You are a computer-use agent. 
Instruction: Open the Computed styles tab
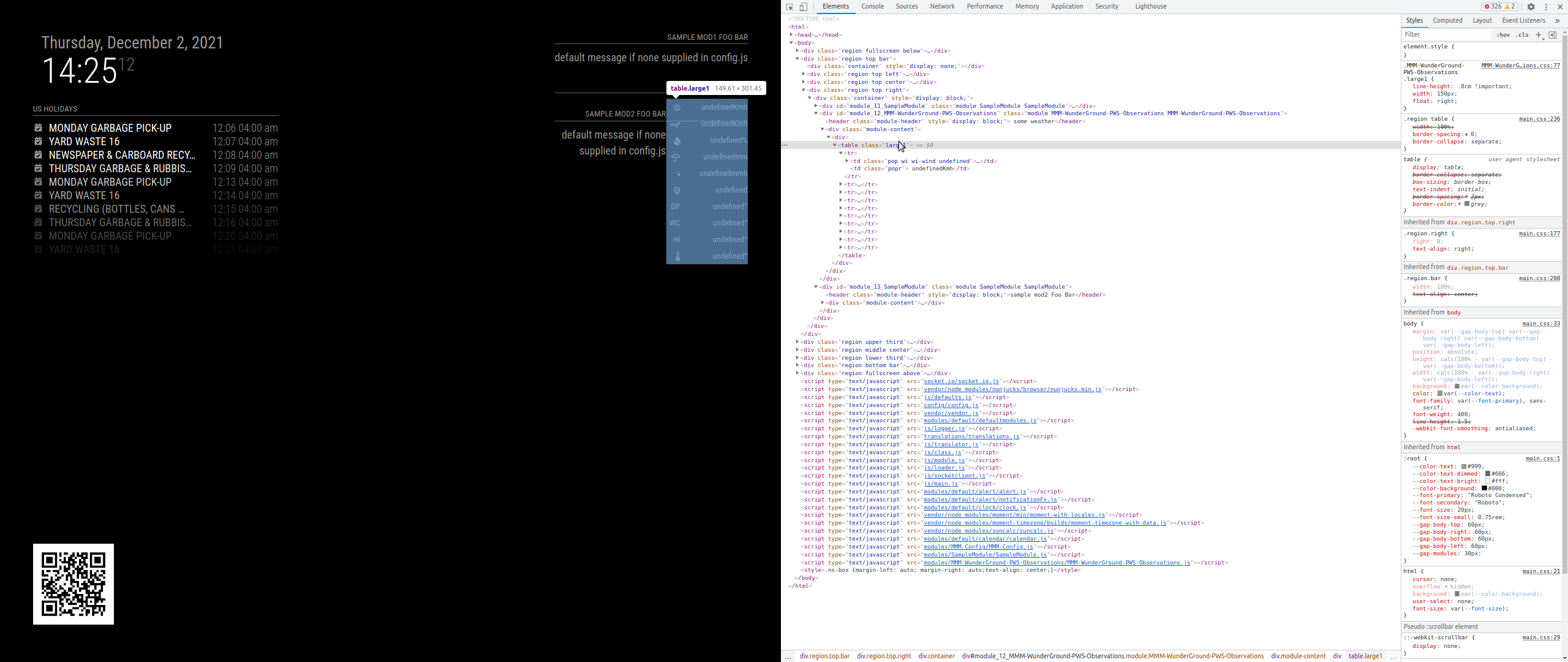click(1448, 20)
